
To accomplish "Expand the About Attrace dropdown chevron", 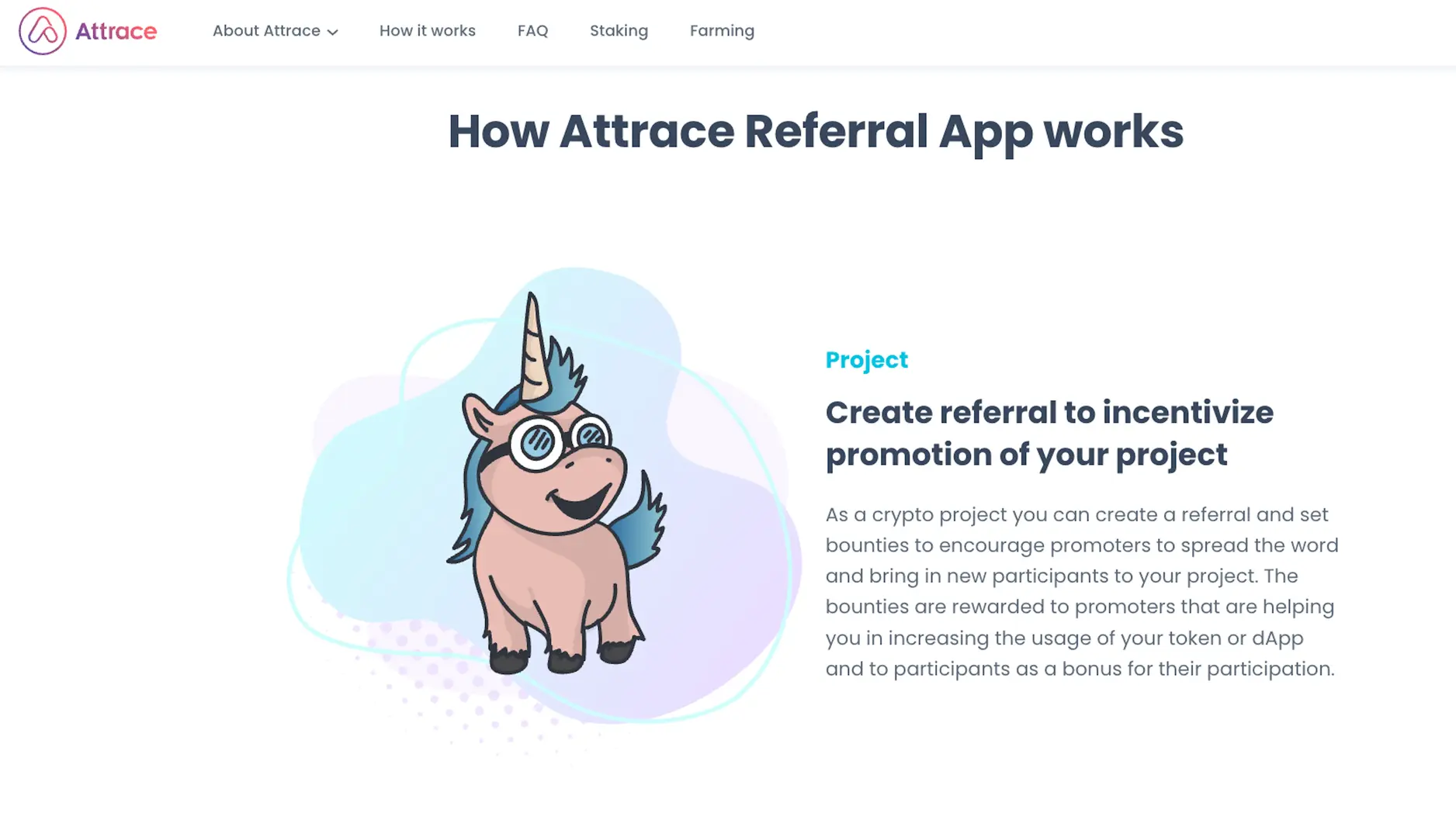I will tap(332, 33).
